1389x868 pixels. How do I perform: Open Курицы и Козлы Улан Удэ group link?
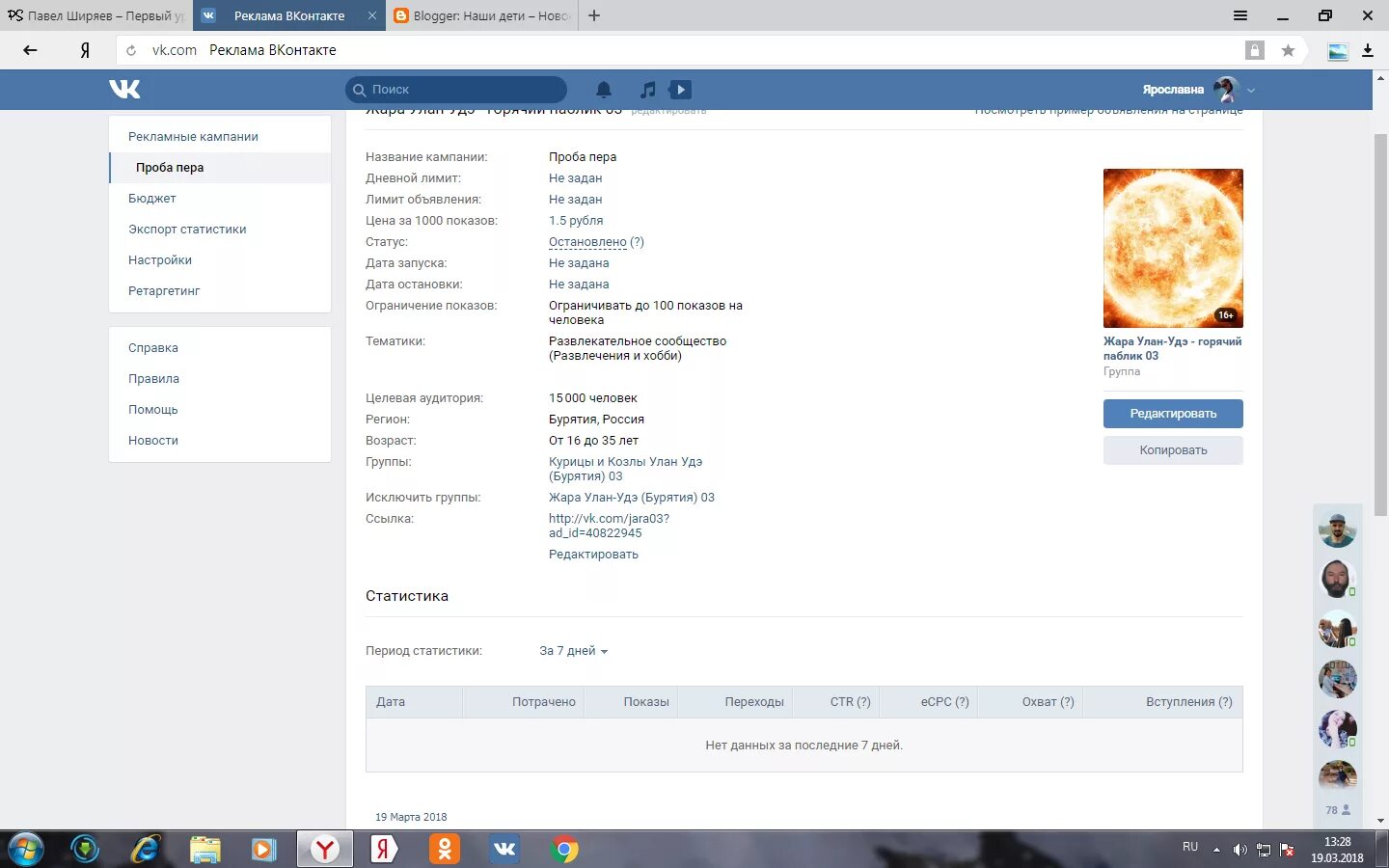(x=626, y=469)
